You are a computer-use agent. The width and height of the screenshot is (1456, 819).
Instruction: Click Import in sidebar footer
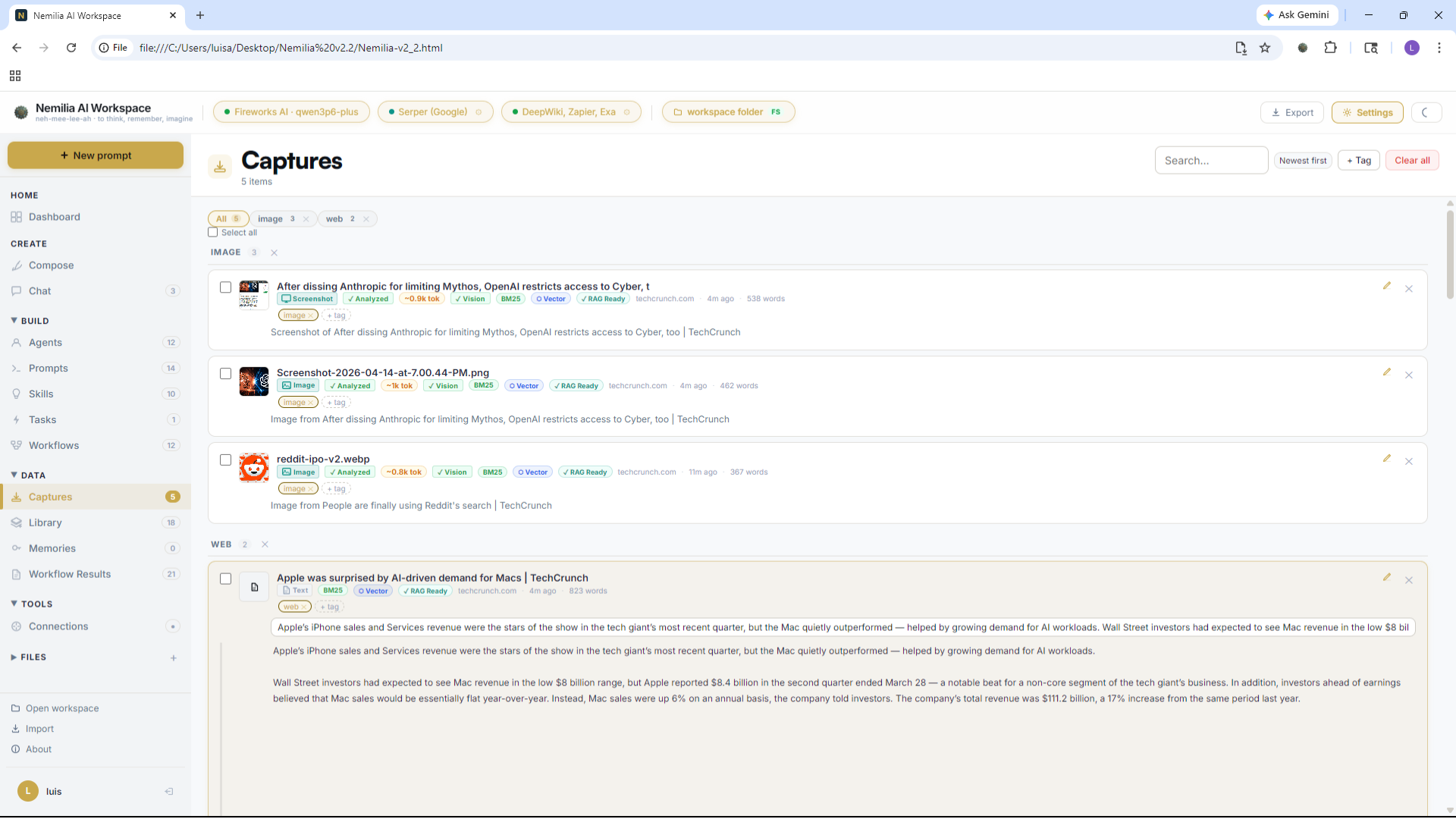click(x=33, y=729)
